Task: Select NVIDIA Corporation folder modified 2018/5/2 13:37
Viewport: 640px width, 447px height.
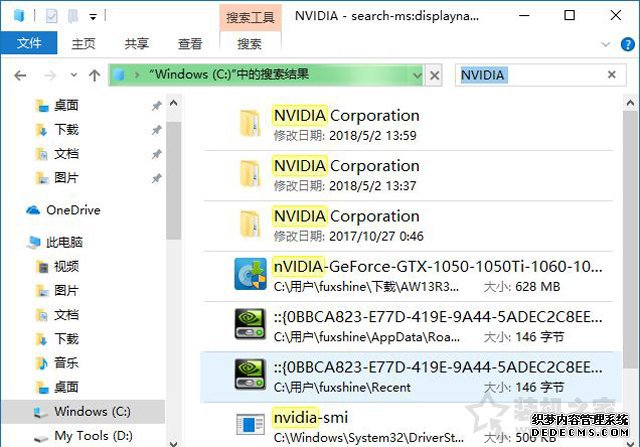Action: point(408,175)
